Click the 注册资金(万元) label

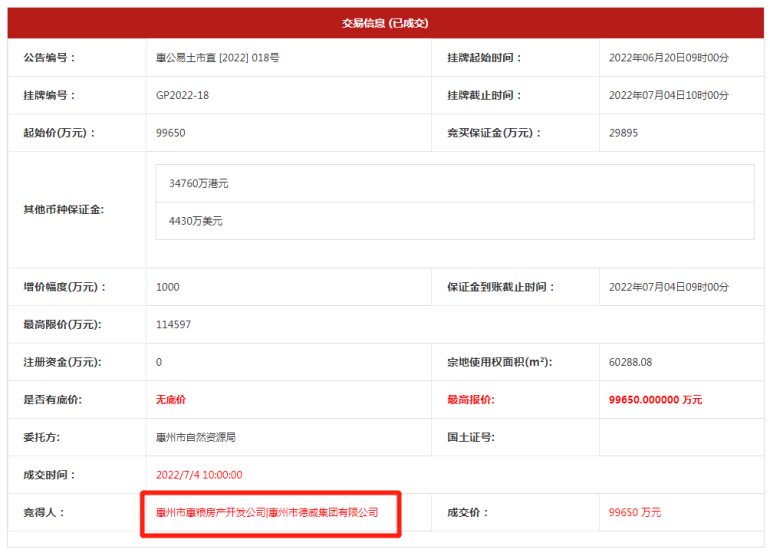coord(62,362)
